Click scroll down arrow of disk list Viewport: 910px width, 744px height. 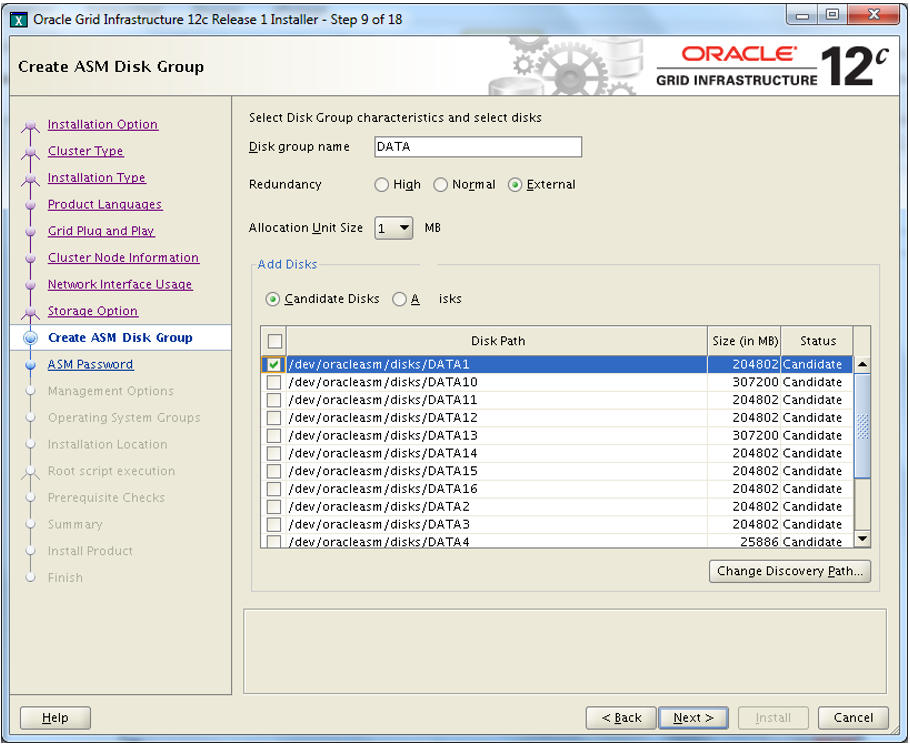click(862, 539)
